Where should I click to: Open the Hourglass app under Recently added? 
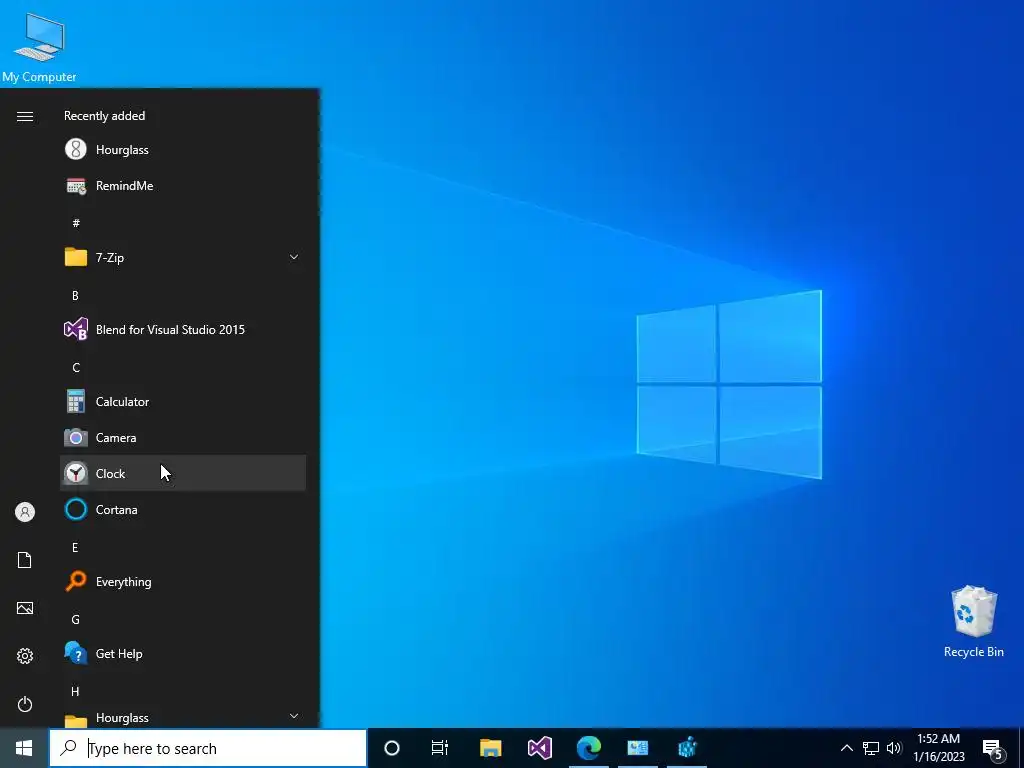coord(183,150)
